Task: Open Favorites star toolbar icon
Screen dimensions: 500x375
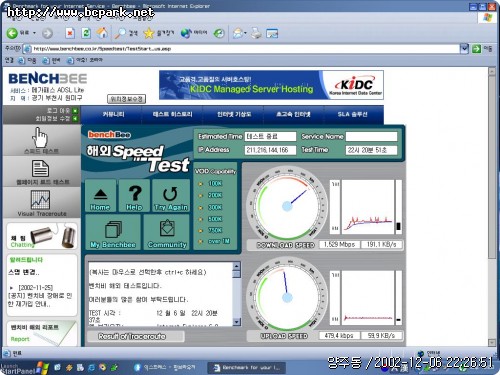Action: [149, 33]
